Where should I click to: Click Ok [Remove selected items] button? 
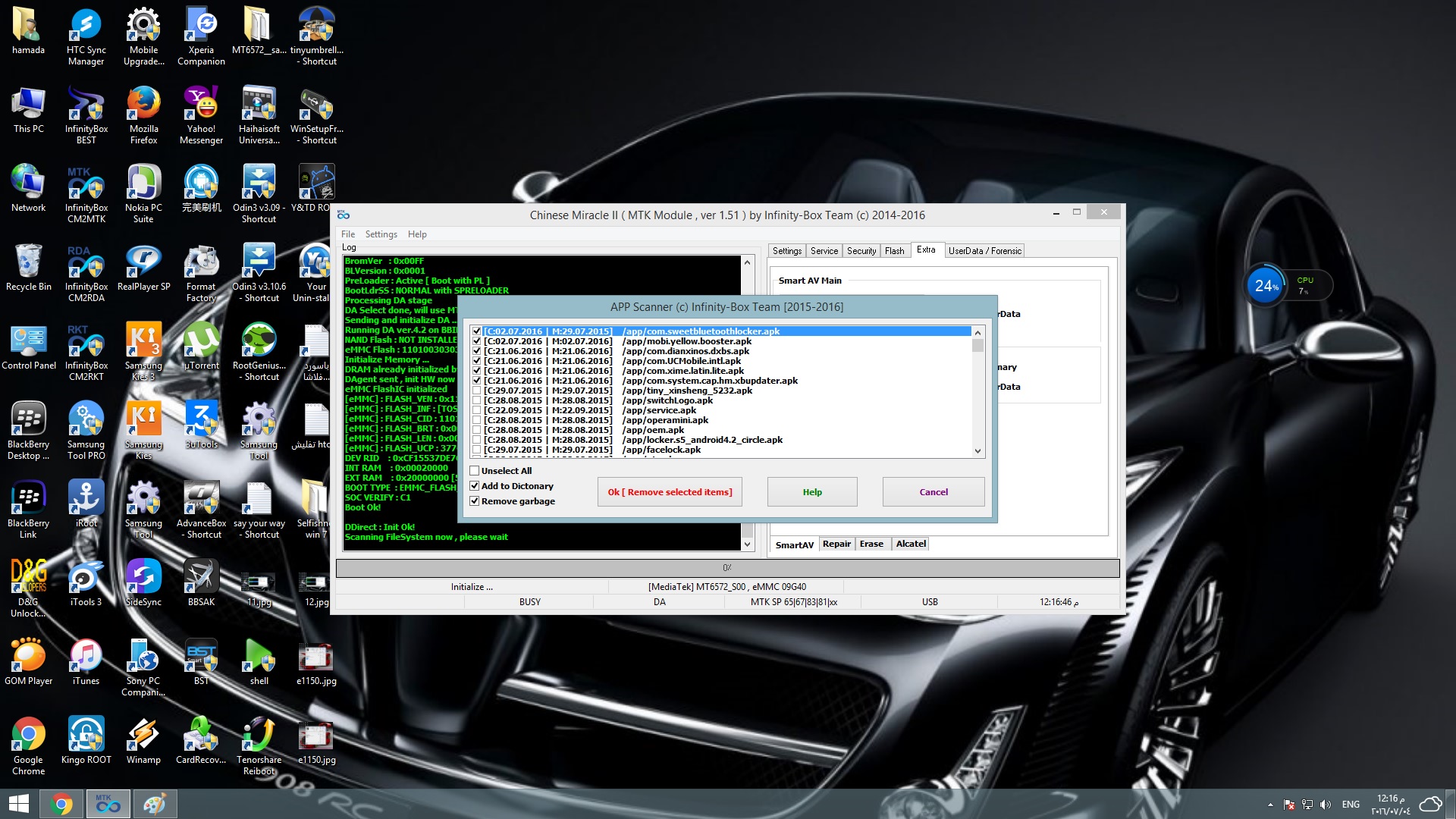pyautogui.click(x=670, y=492)
